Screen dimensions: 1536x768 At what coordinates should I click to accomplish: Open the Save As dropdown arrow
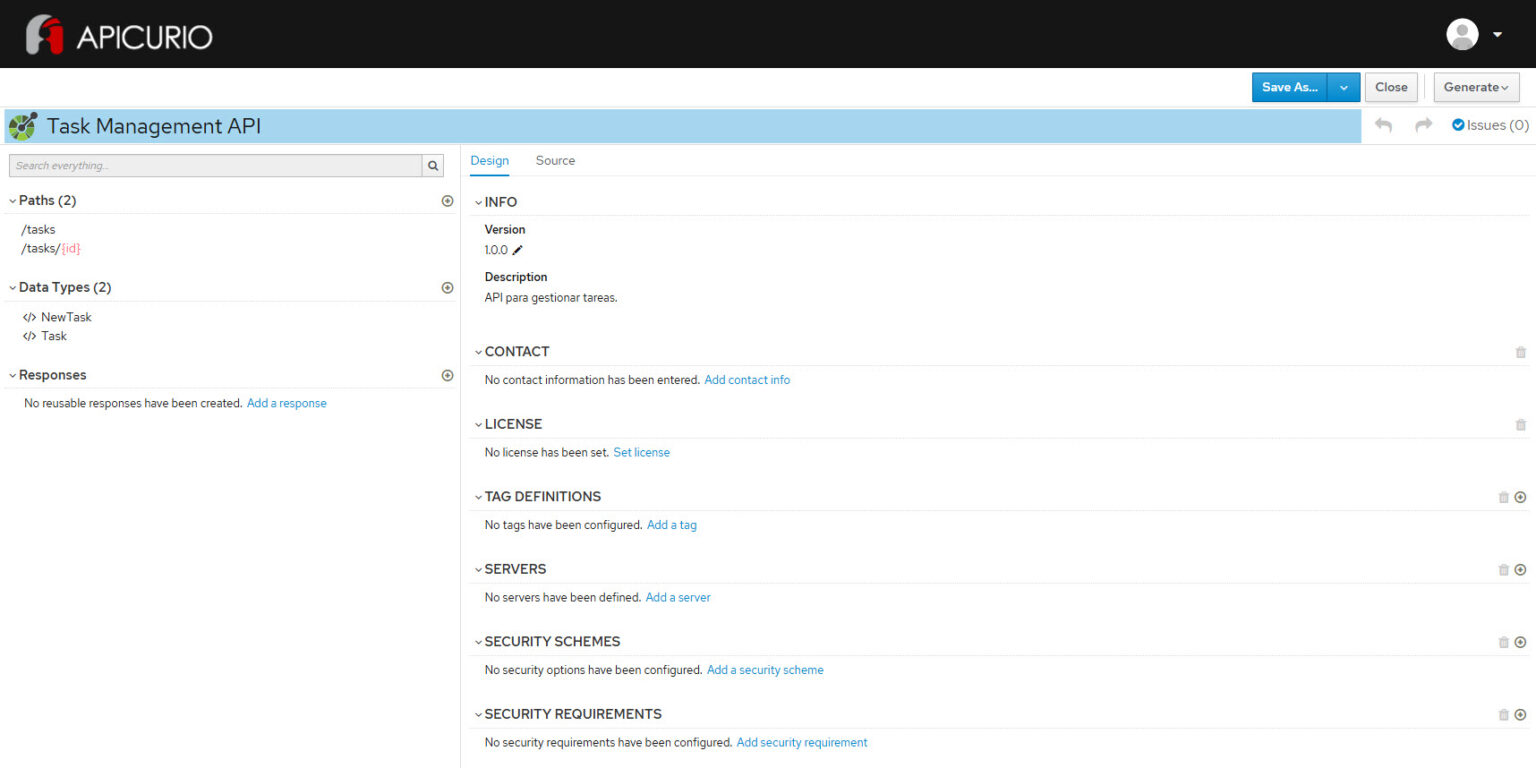point(1343,87)
